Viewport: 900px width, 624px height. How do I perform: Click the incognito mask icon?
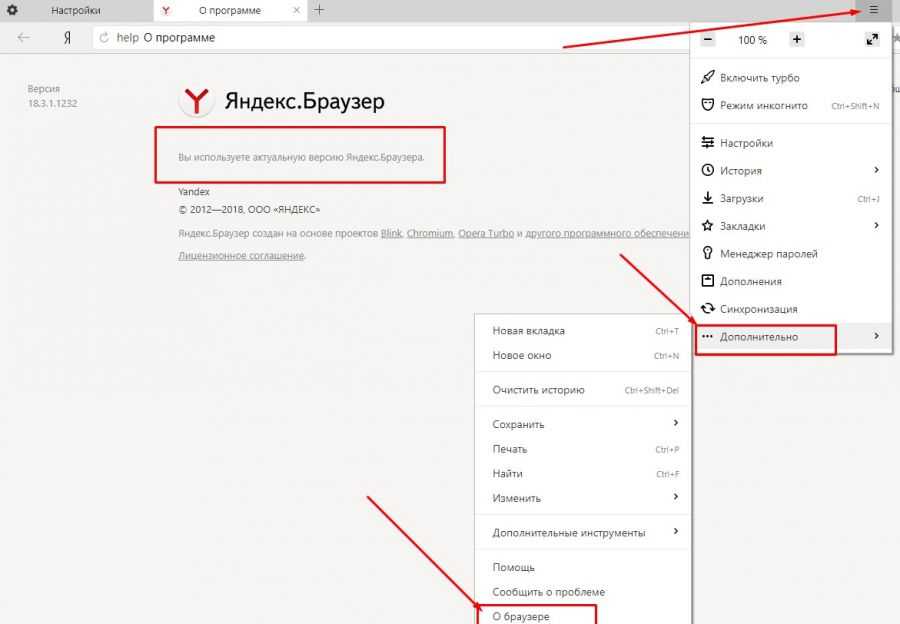(x=708, y=105)
